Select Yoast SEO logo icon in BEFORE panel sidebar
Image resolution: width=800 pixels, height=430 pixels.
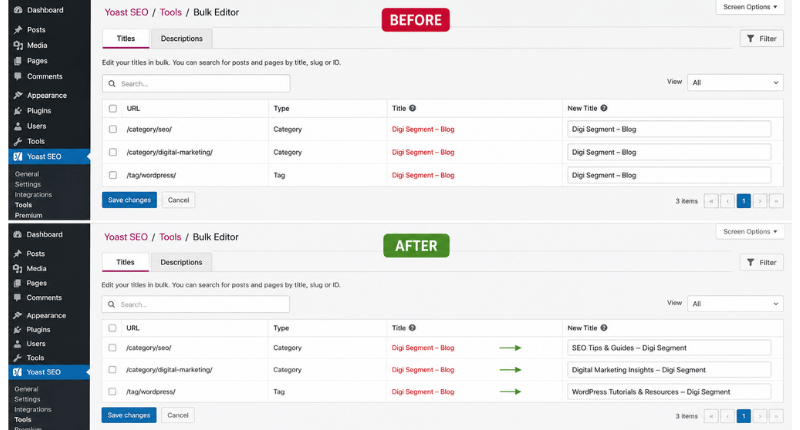pos(18,157)
